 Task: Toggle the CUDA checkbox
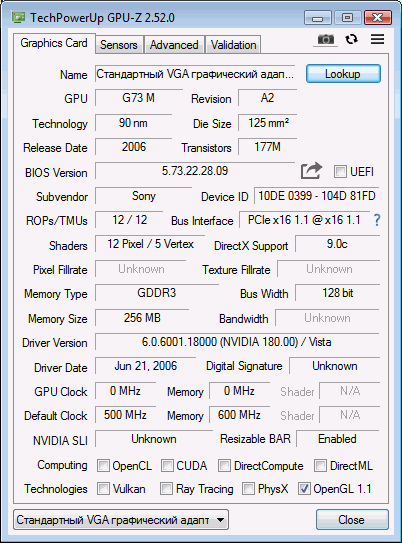167,466
